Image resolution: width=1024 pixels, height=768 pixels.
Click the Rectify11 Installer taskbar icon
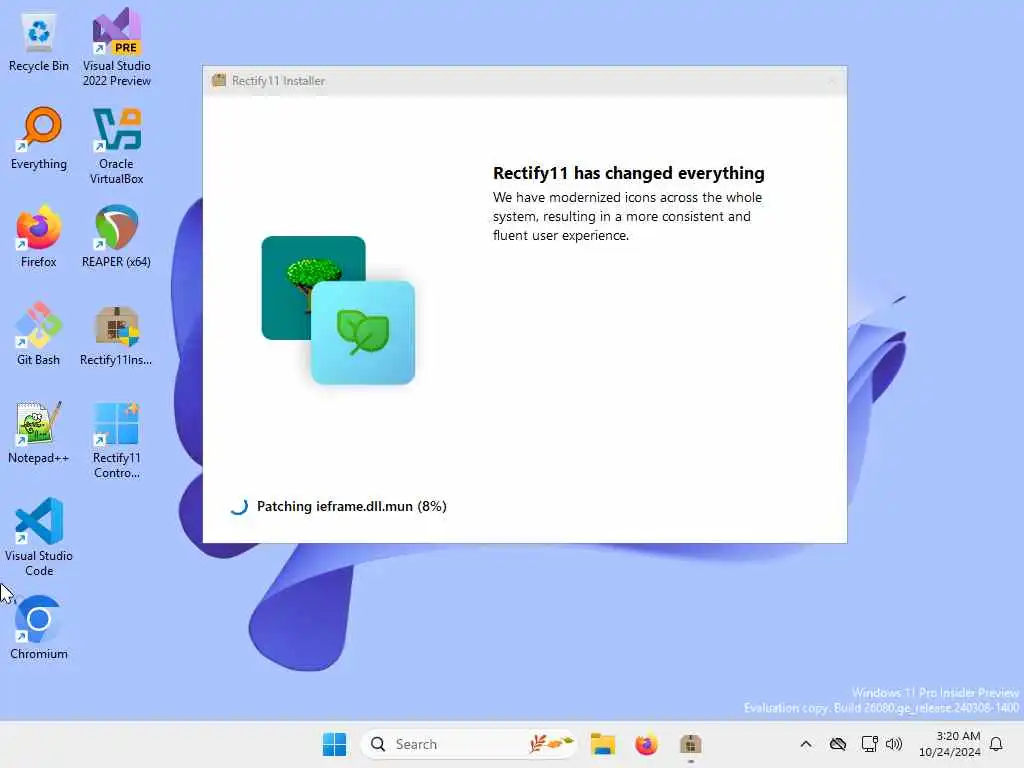point(690,744)
